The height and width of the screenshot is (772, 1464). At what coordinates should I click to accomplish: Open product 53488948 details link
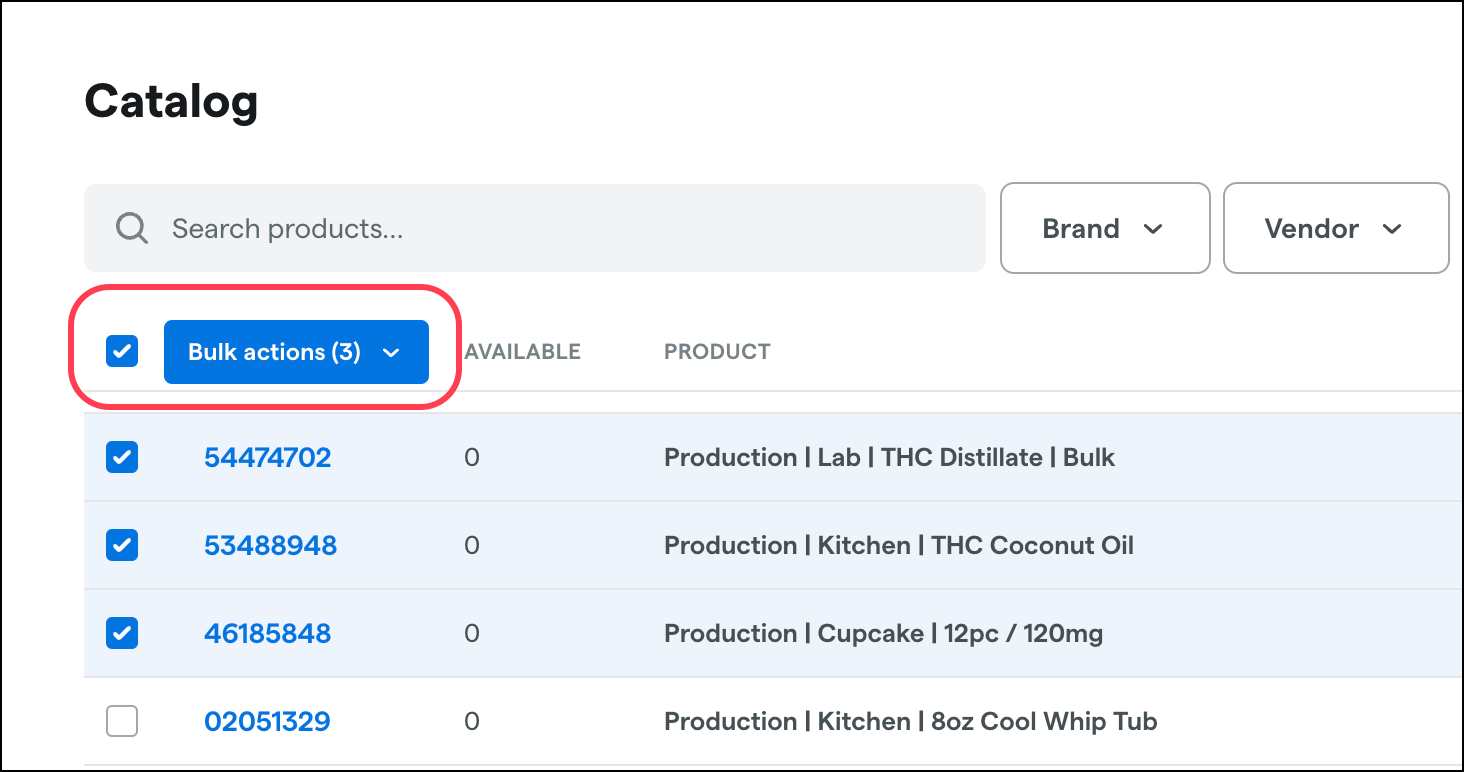tap(270, 545)
